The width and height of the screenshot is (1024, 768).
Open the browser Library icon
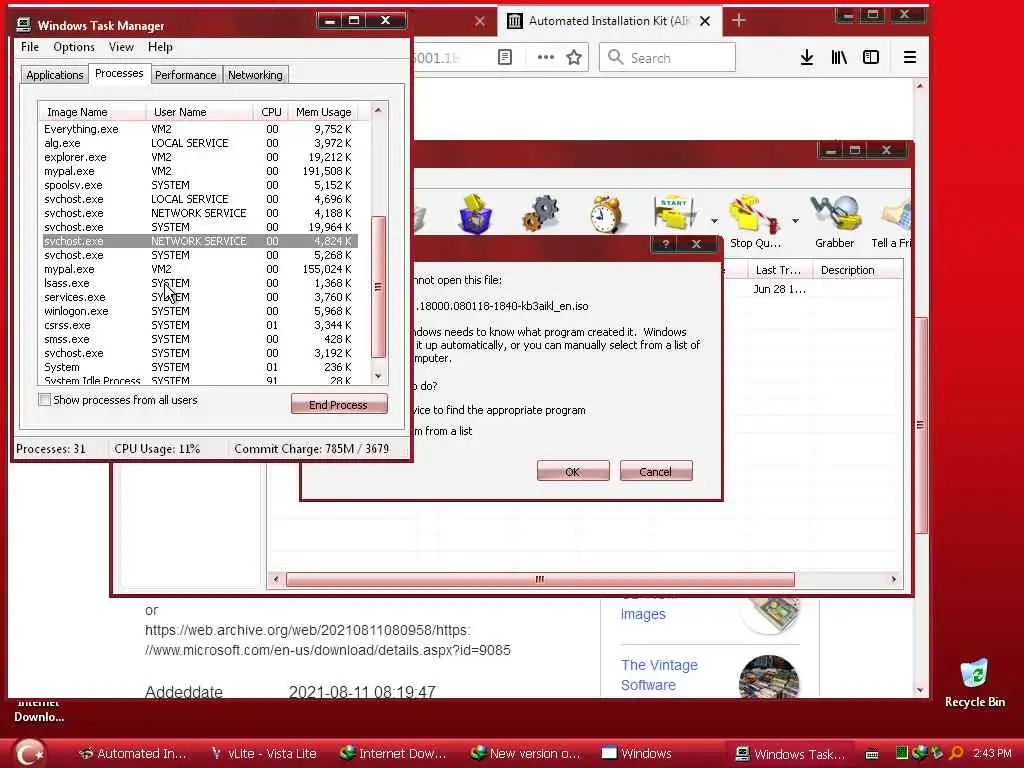[x=839, y=57]
